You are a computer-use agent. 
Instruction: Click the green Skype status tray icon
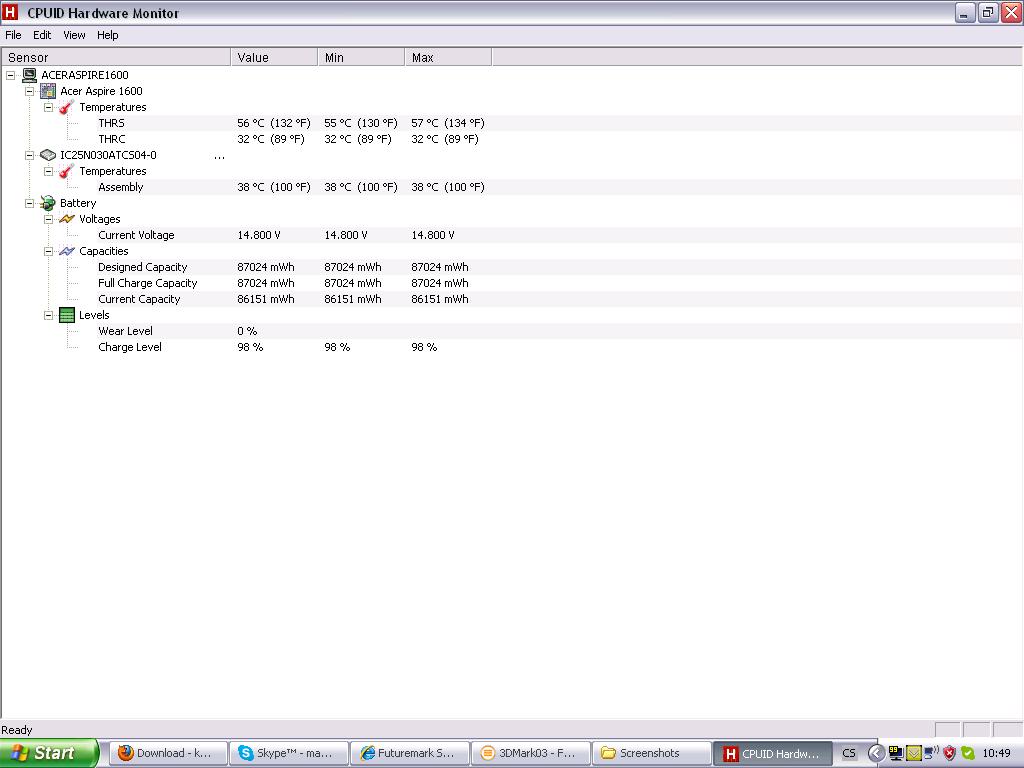pos(967,754)
